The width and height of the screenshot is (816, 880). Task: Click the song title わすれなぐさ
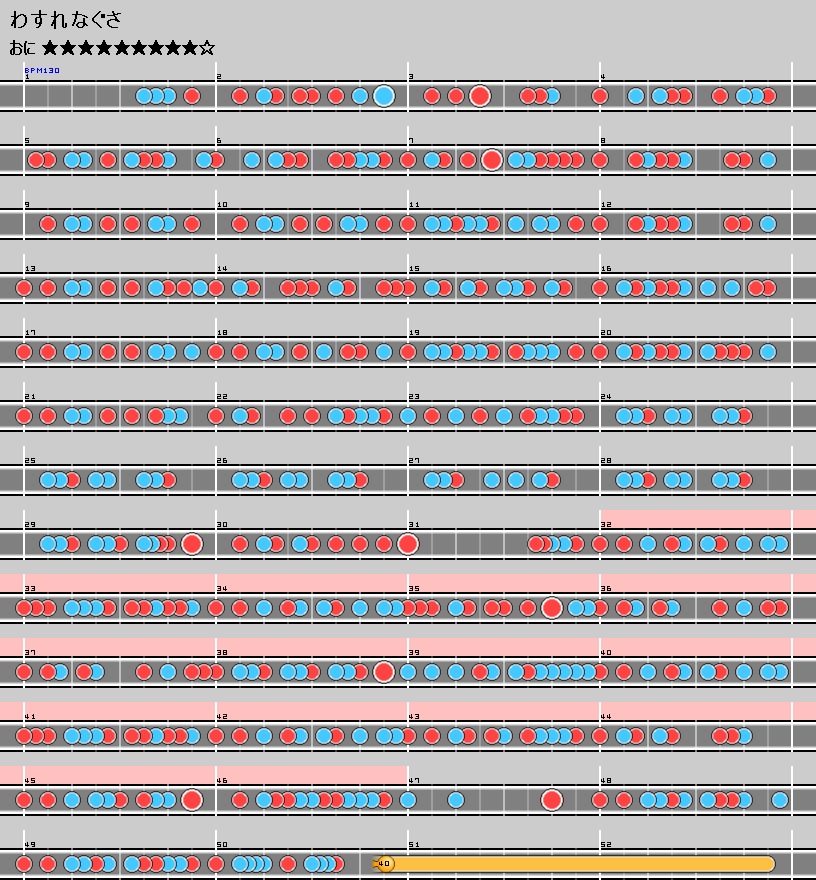pos(66,20)
